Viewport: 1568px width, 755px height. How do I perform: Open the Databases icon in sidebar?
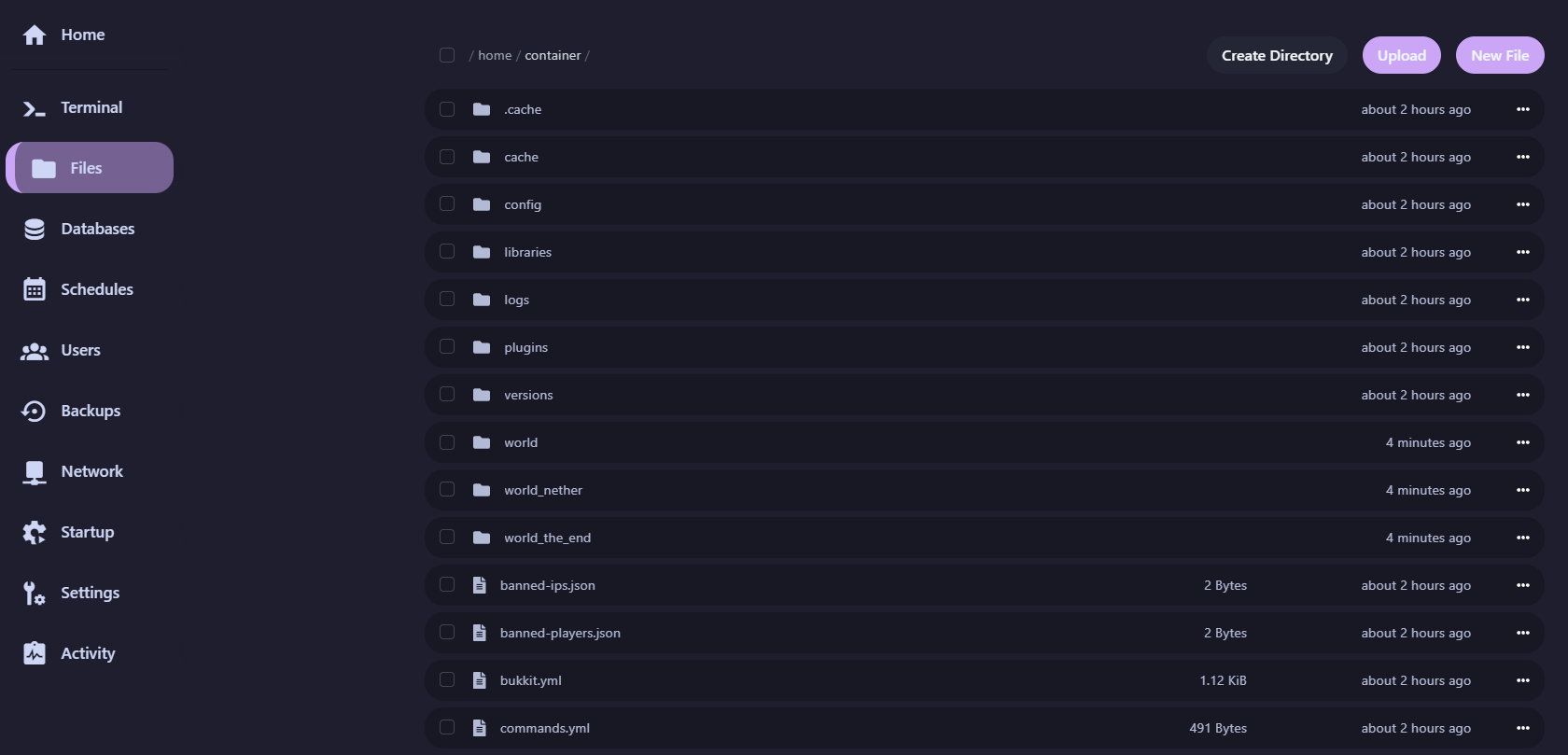click(35, 230)
